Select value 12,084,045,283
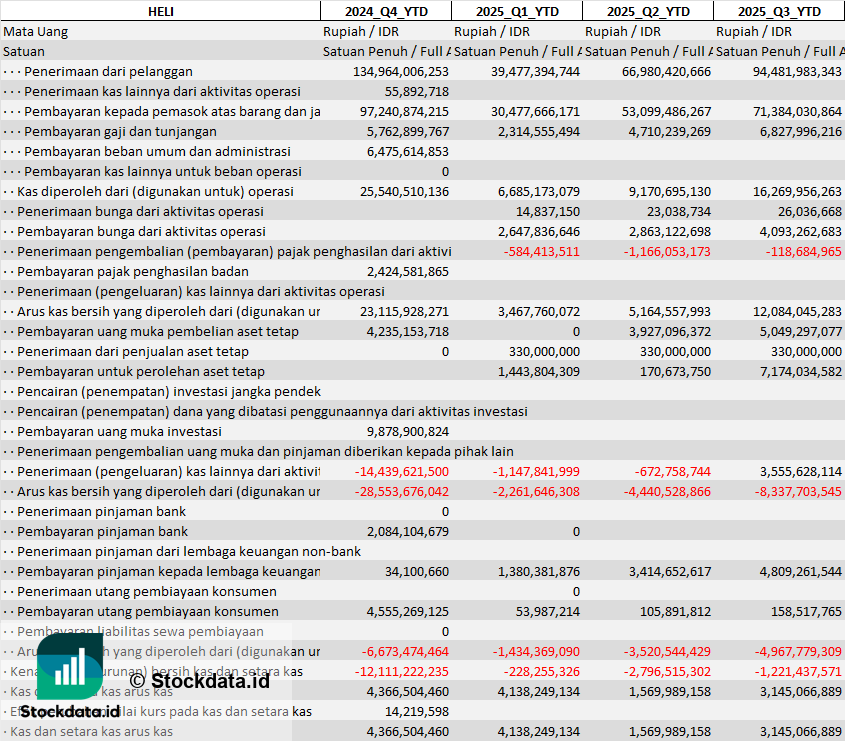845x741 pixels. [797, 311]
